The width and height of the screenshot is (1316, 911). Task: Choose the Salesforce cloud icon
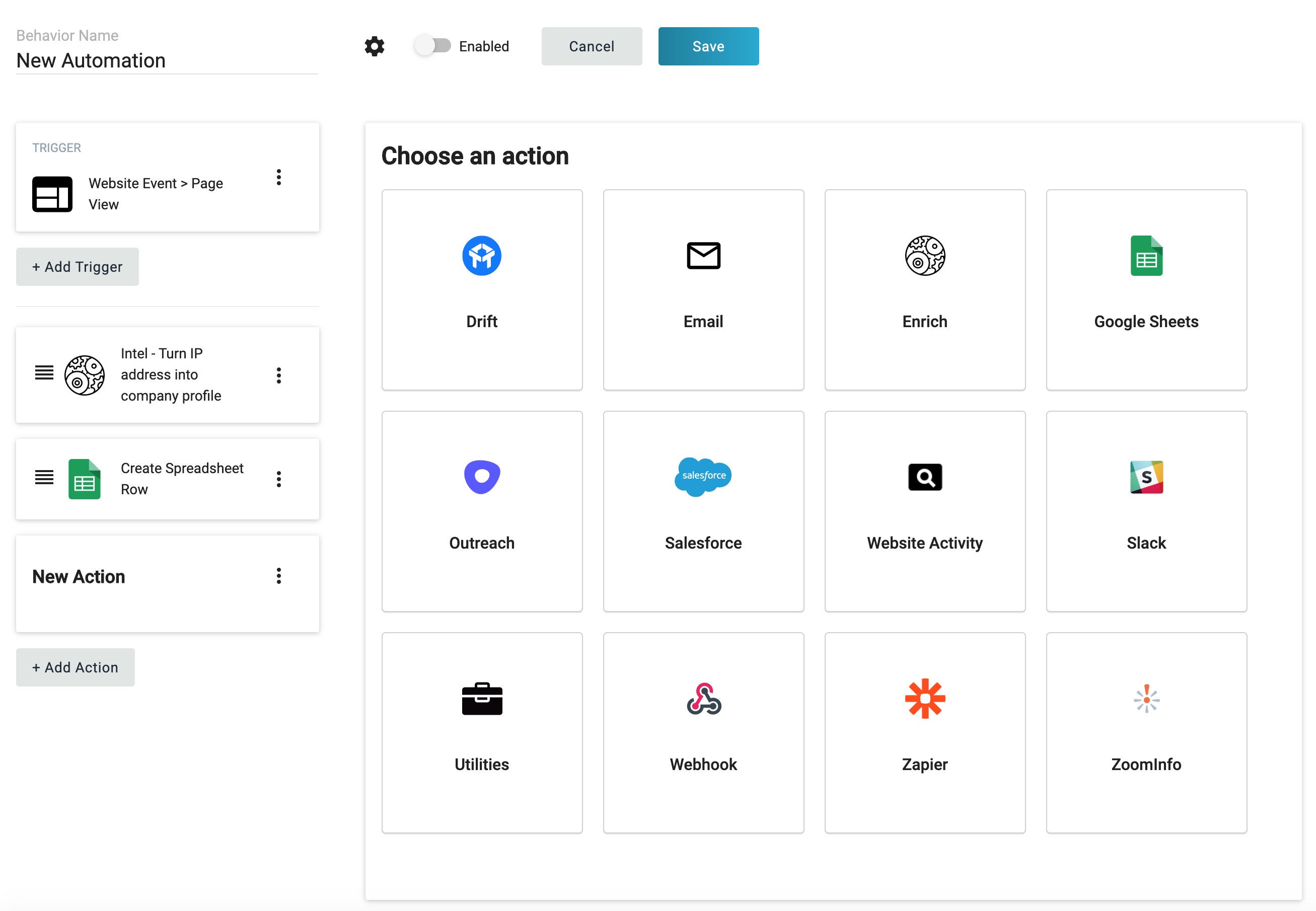tap(703, 477)
